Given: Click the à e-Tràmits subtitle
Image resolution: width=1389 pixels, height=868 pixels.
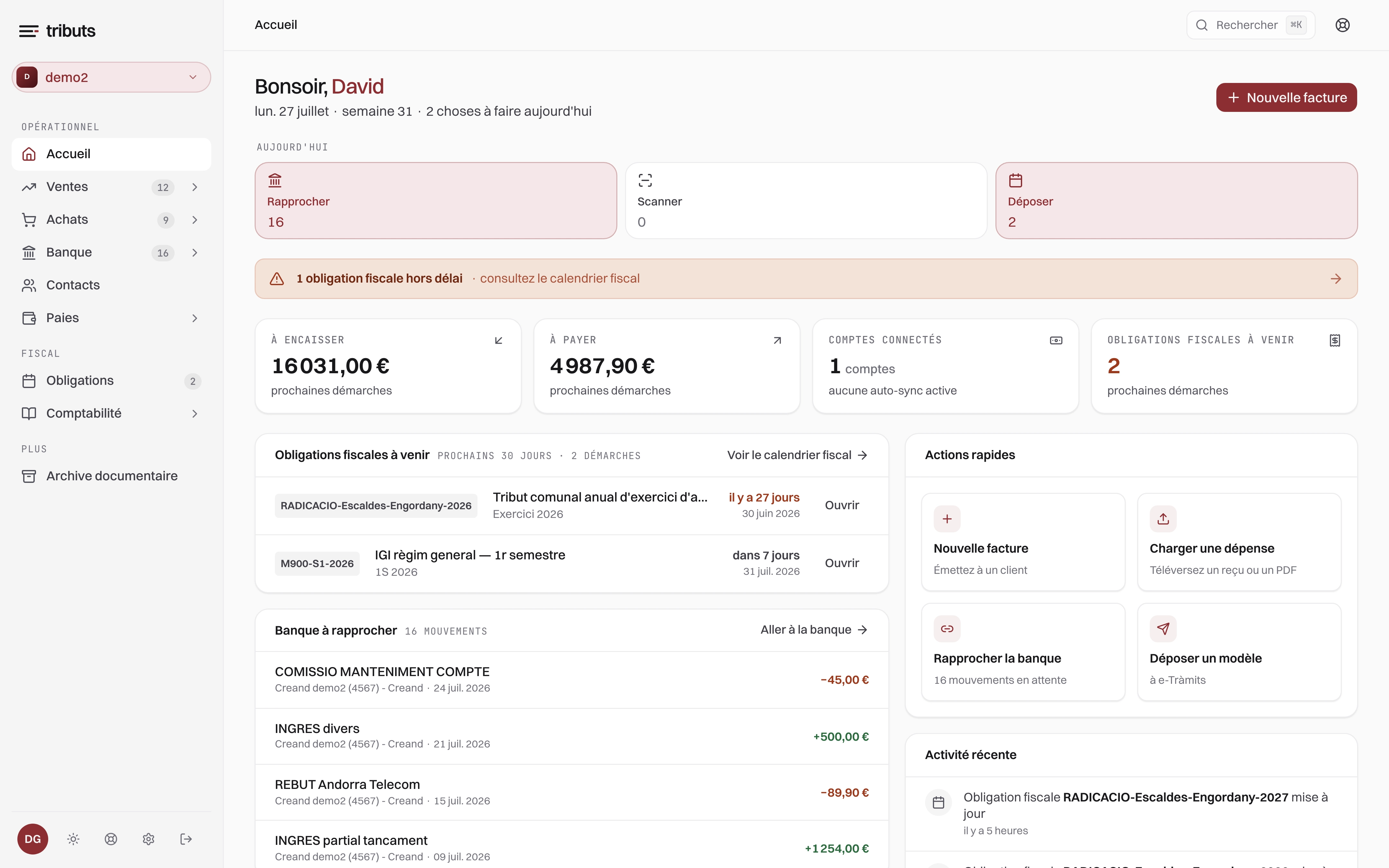Looking at the screenshot, I should 1178,680.
